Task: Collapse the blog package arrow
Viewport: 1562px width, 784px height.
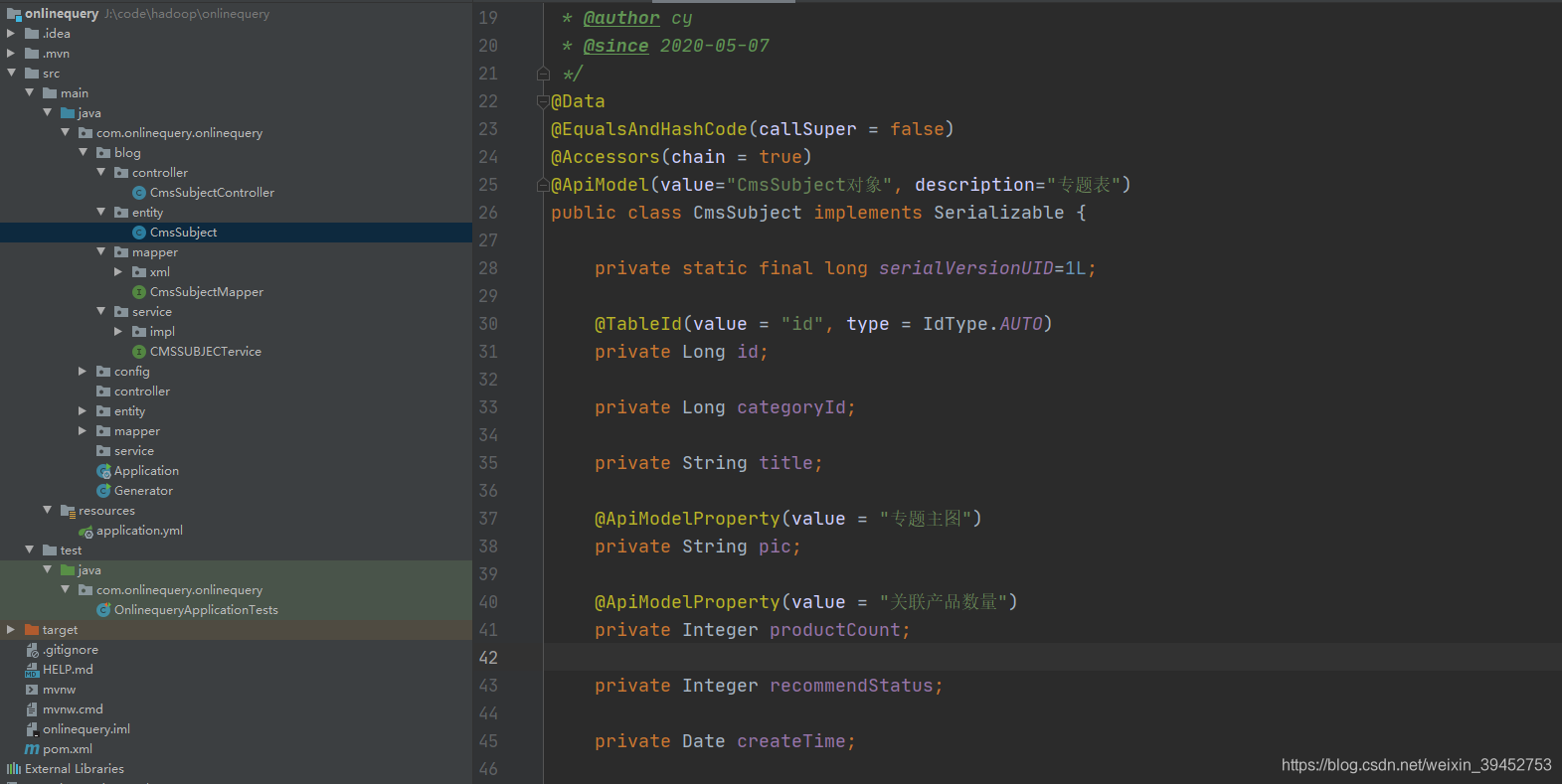Action: pyautogui.click(x=83, y=152)
